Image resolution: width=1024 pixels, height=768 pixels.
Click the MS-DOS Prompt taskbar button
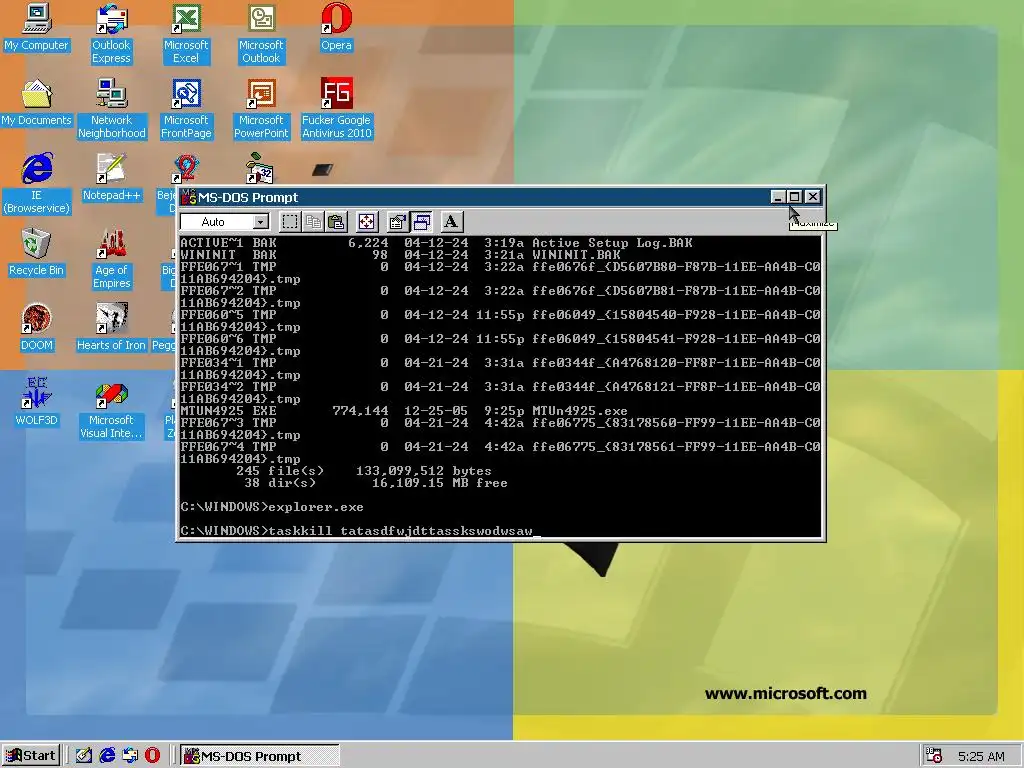pyautogui.click(x=260, y=756)
